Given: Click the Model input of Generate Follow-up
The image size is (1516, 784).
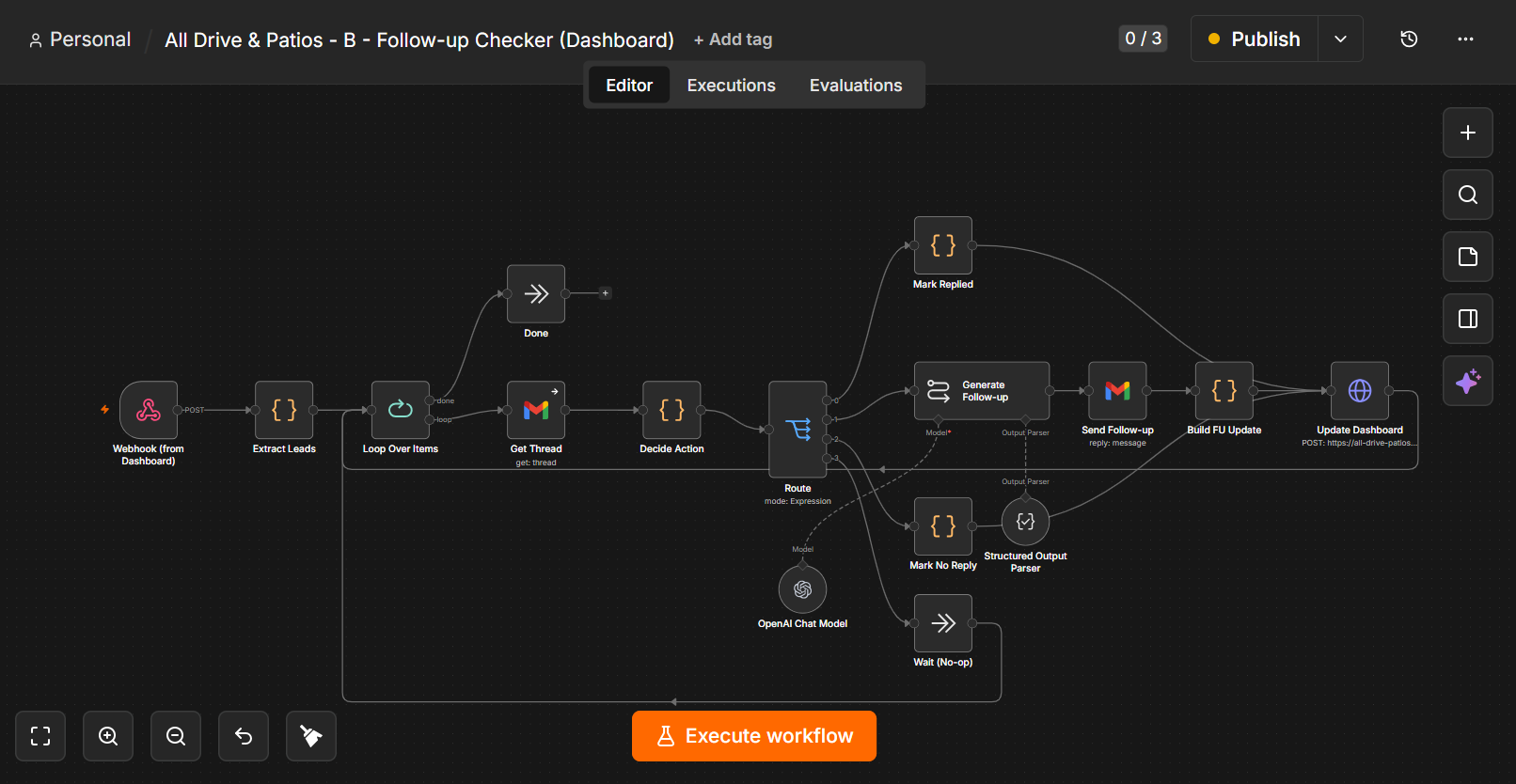Looking at the screenshot, I should (x=939, y=421).
